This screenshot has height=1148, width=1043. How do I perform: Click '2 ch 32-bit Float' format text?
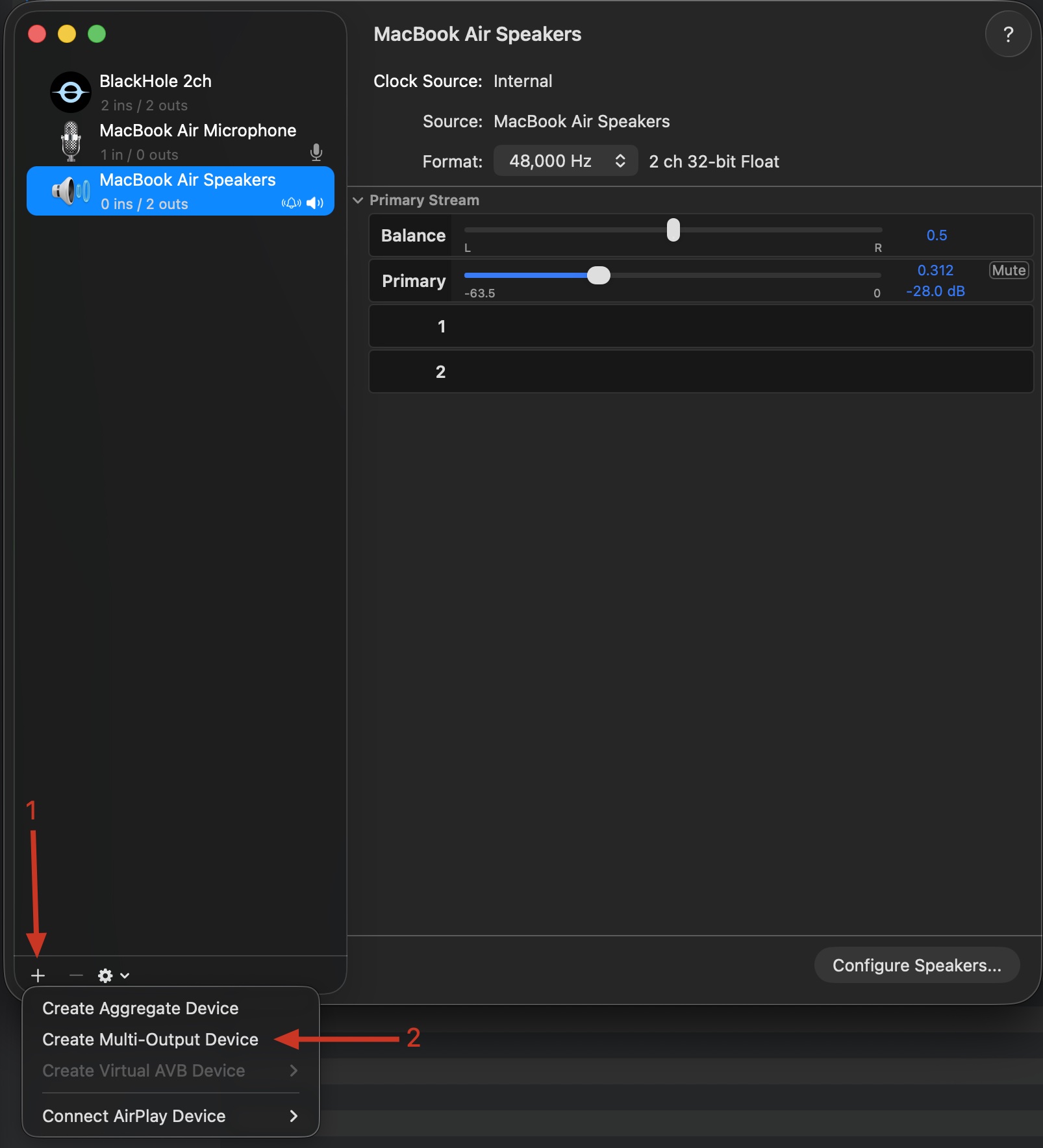coord(714,162)
